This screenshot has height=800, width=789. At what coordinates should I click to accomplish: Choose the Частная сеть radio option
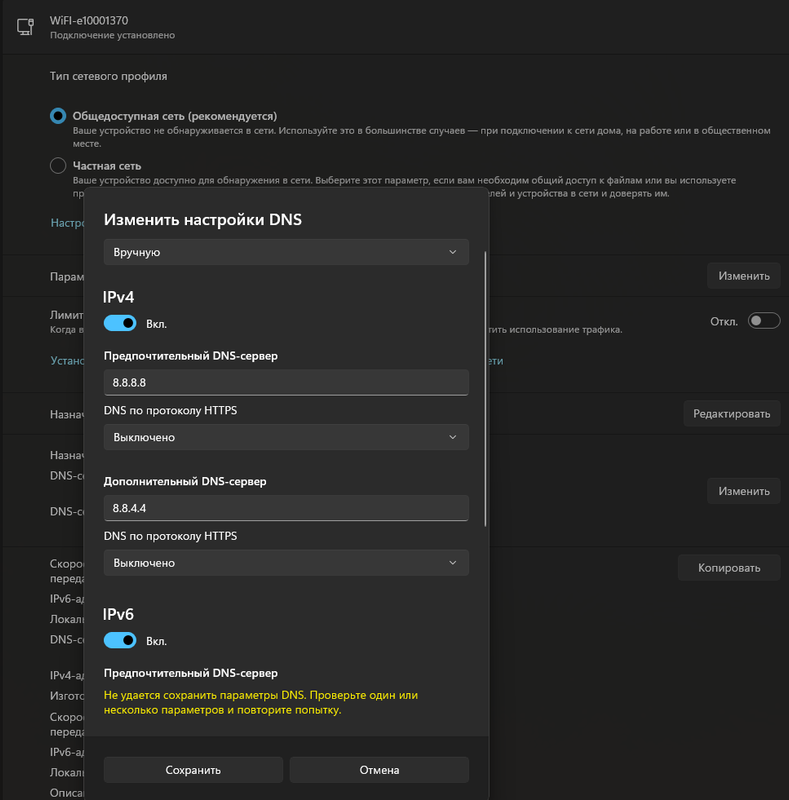pyautogui.click(x=58, y=166)
